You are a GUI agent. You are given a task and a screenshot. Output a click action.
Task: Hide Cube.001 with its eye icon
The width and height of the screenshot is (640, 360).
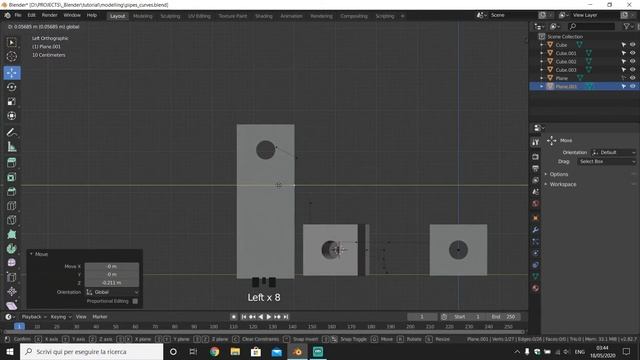[x=633, y=53]
